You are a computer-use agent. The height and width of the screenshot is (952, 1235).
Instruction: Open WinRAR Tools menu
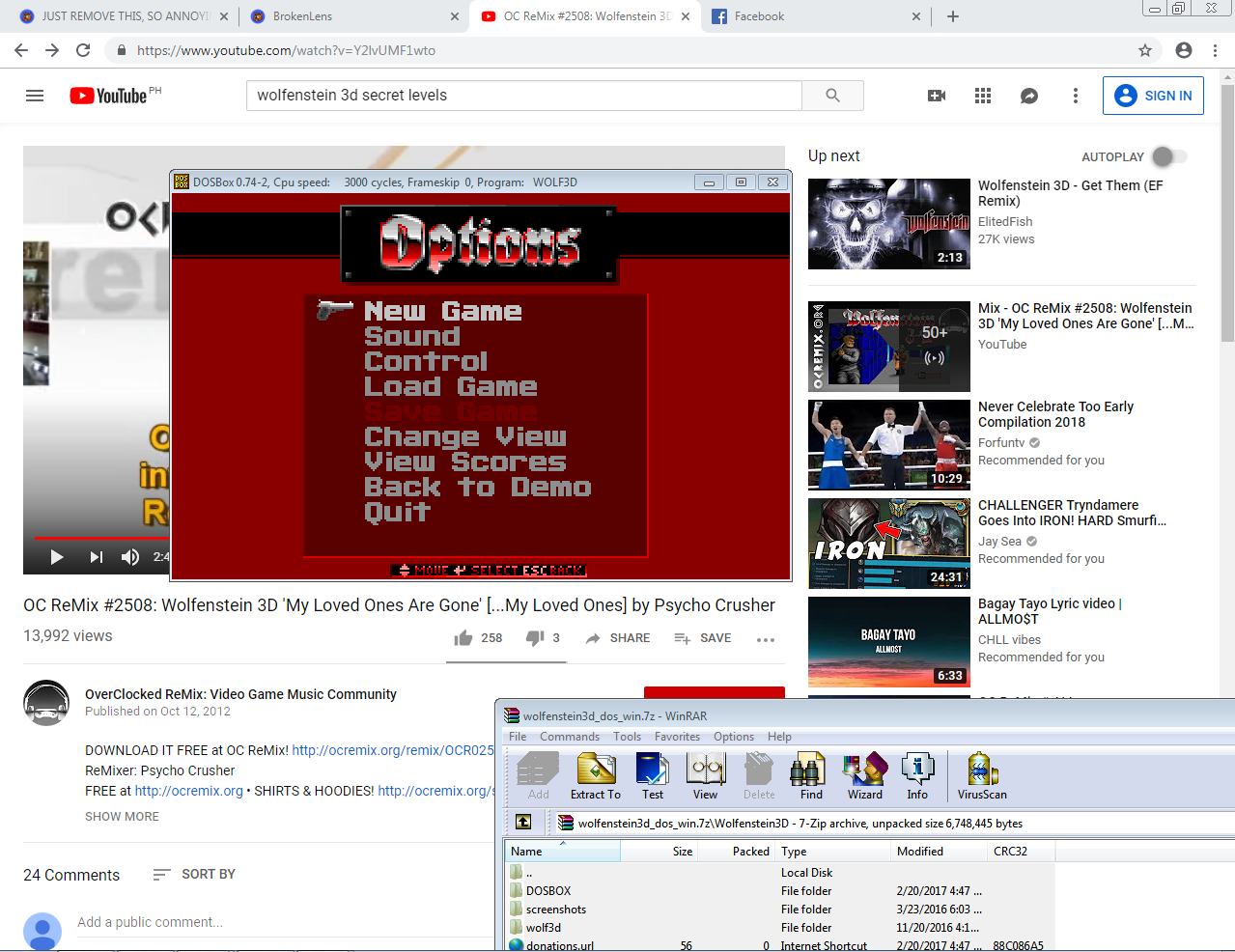[627, 737]
